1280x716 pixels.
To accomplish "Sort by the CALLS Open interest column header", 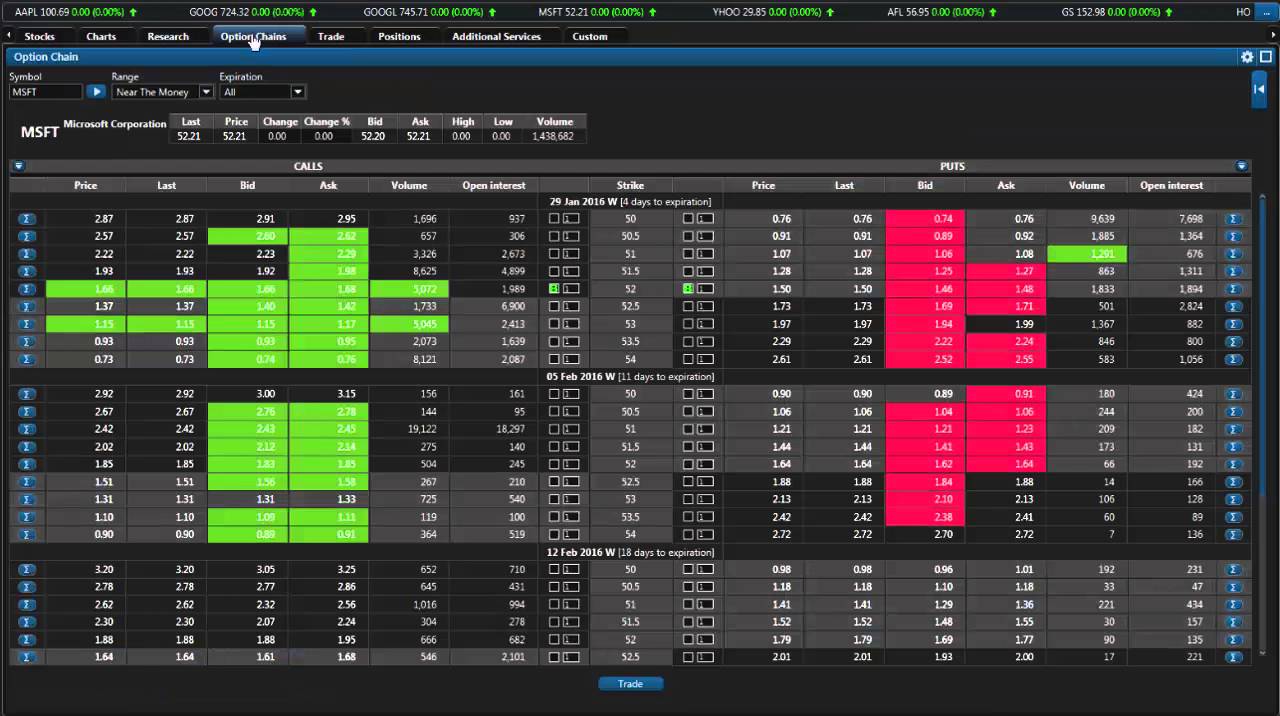I will pyautogui.click(x=493, y=185).
